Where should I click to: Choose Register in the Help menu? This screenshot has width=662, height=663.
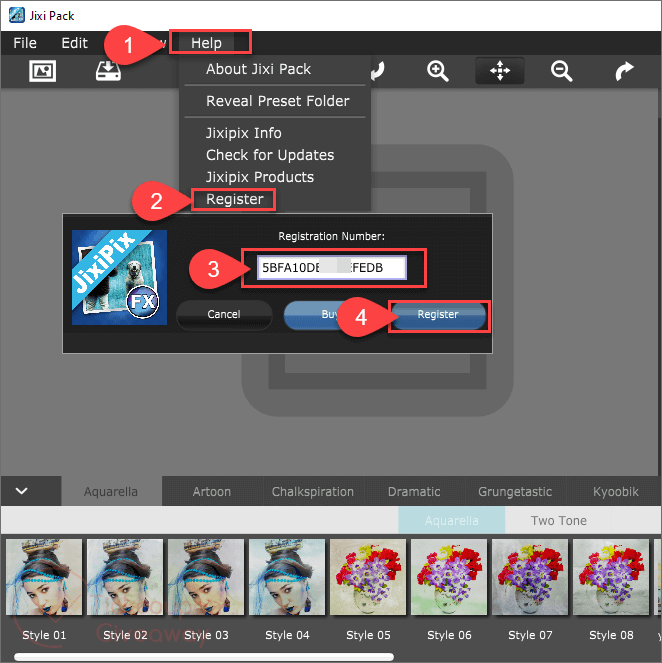235,199
